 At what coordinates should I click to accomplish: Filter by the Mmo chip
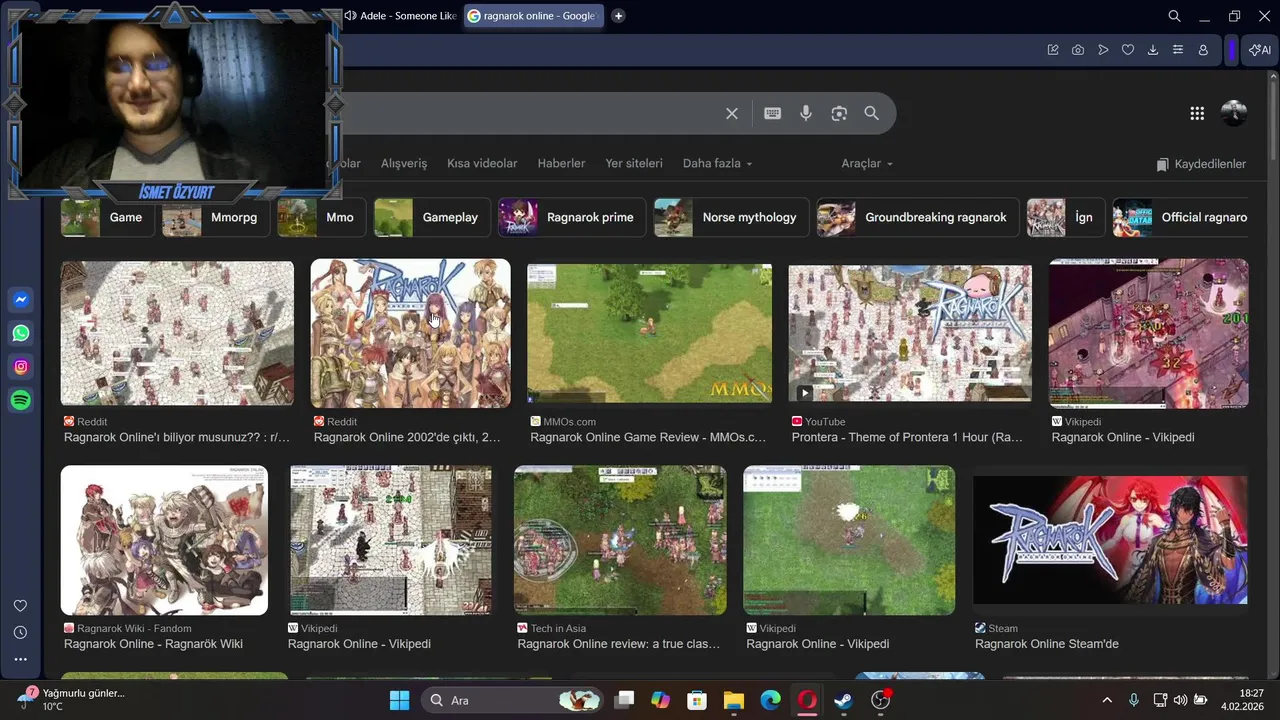(322, 217)
